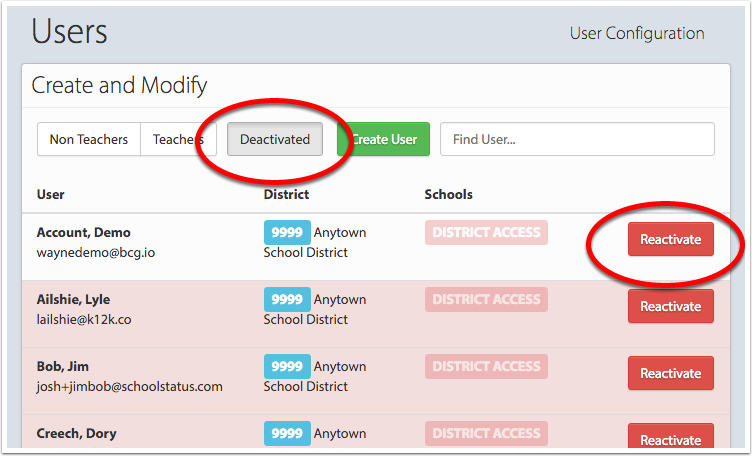This screenshot has width=752, height=456.
Task: Select the name 'Account, Demo'
Action: click(83, 233)
